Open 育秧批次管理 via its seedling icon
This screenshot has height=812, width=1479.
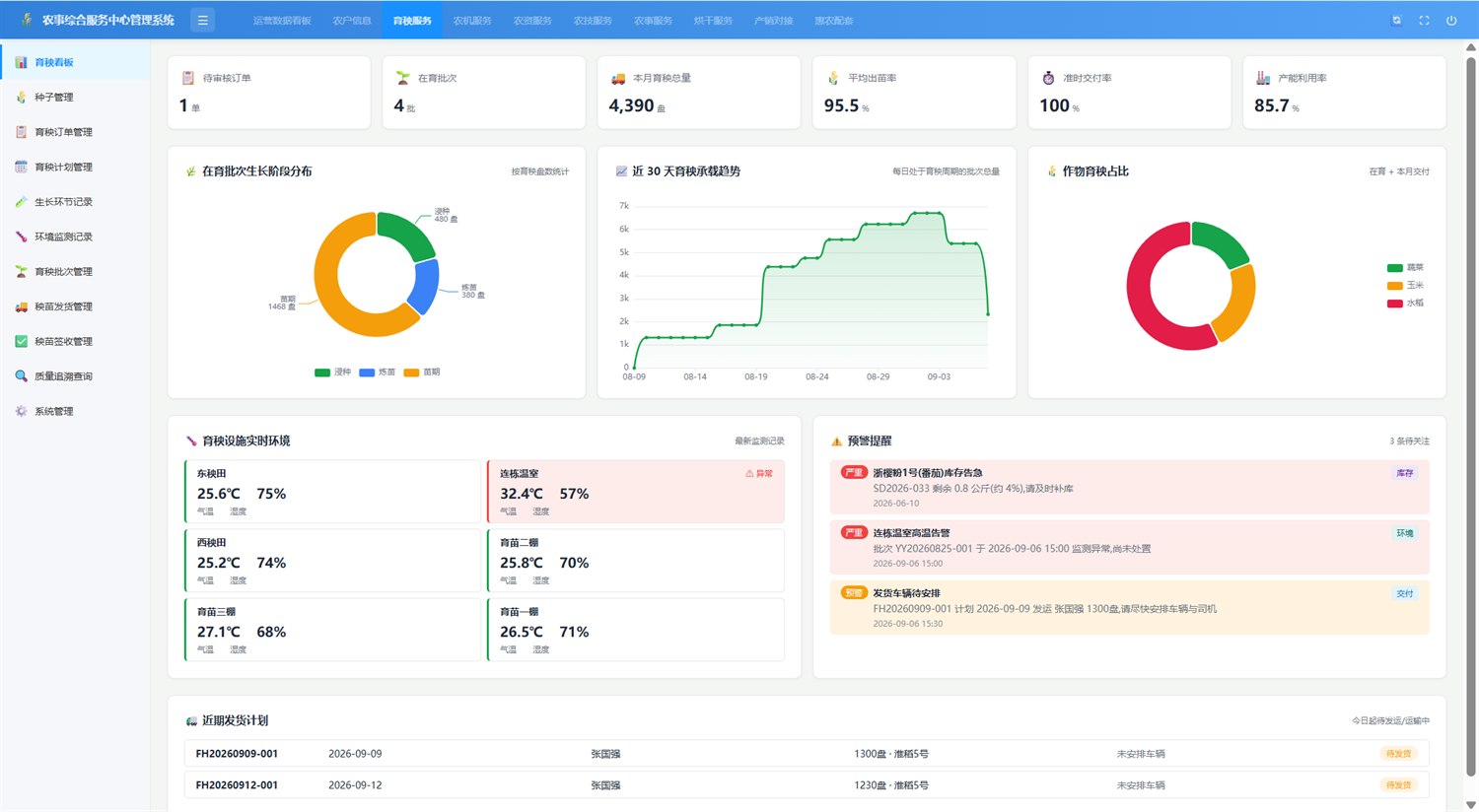pyautogui.click(x=21, y=272)
